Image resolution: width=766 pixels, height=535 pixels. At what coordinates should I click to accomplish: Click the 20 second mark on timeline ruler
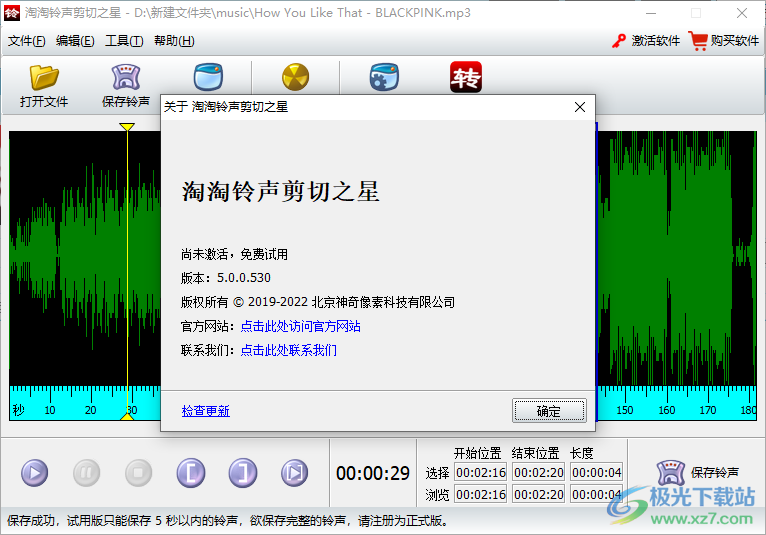[x=90, y=410]
